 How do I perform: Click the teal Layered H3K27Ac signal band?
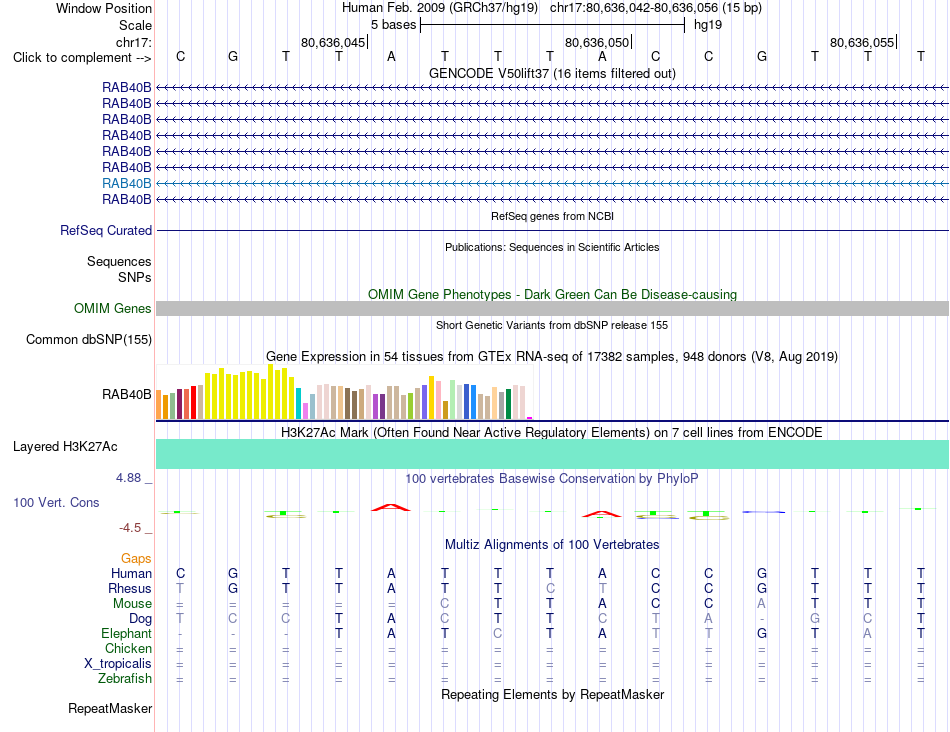tap(552, 454)
